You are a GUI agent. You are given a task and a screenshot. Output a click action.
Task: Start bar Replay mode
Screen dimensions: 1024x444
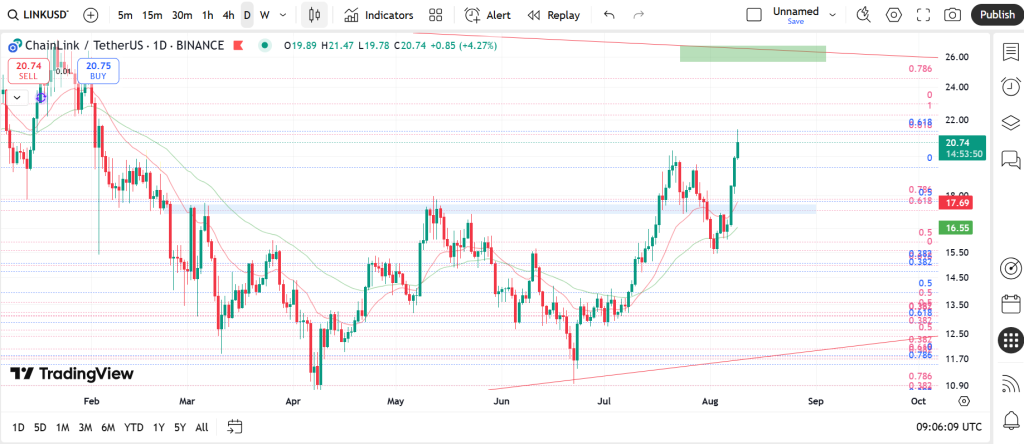click(553, 14)
